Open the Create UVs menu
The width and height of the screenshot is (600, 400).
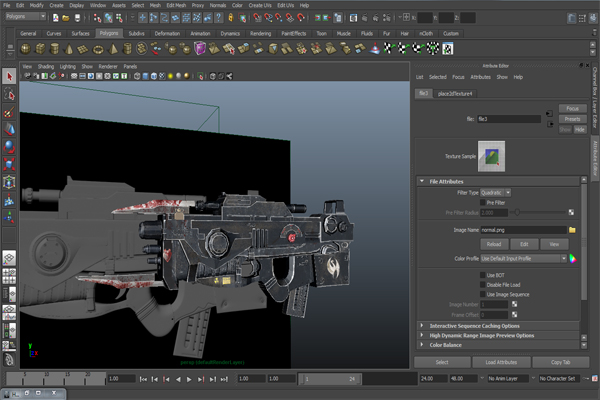[x=260, y=5]
